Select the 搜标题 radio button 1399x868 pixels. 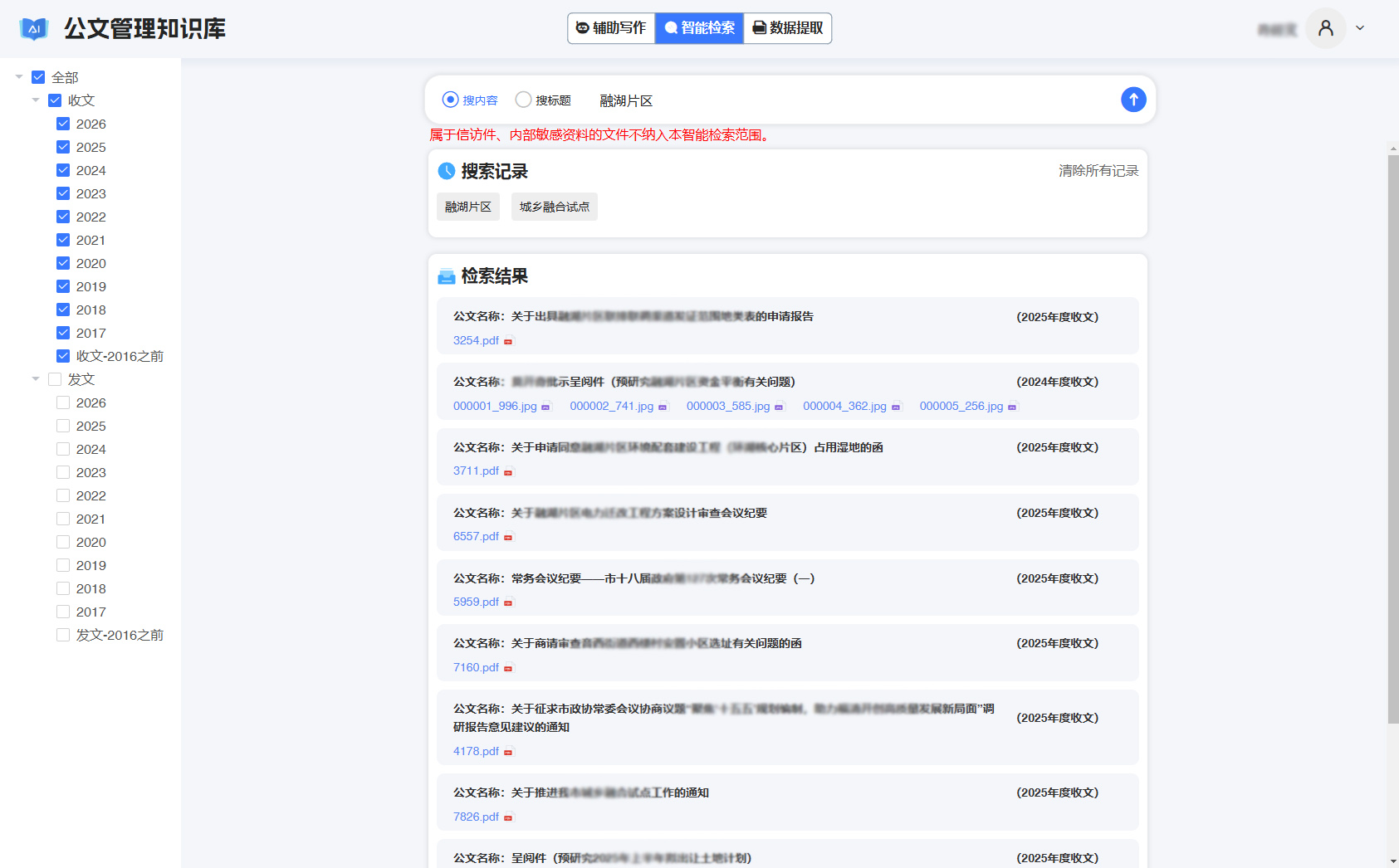point(523,100)
